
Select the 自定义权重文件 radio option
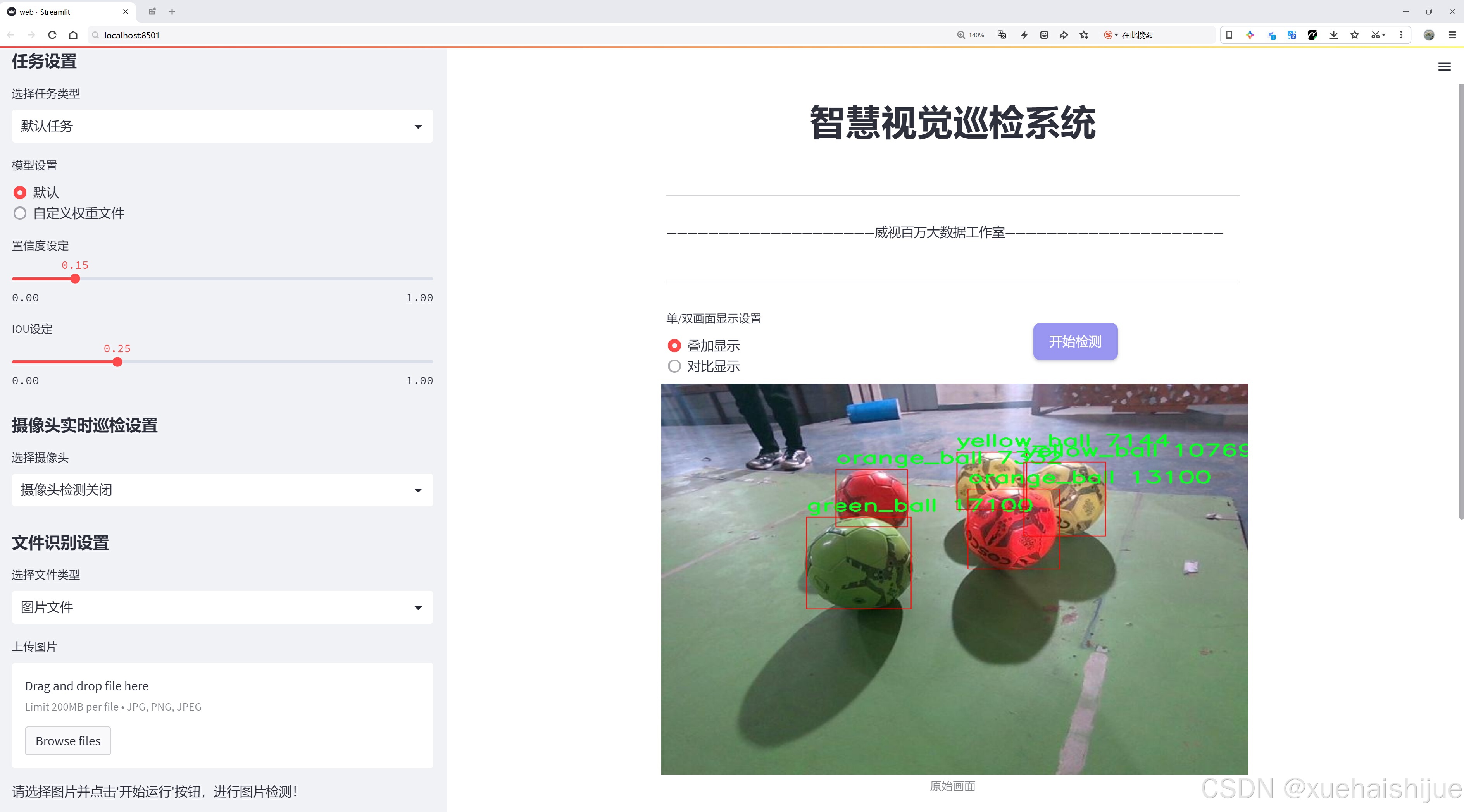[x=68, y=213]
